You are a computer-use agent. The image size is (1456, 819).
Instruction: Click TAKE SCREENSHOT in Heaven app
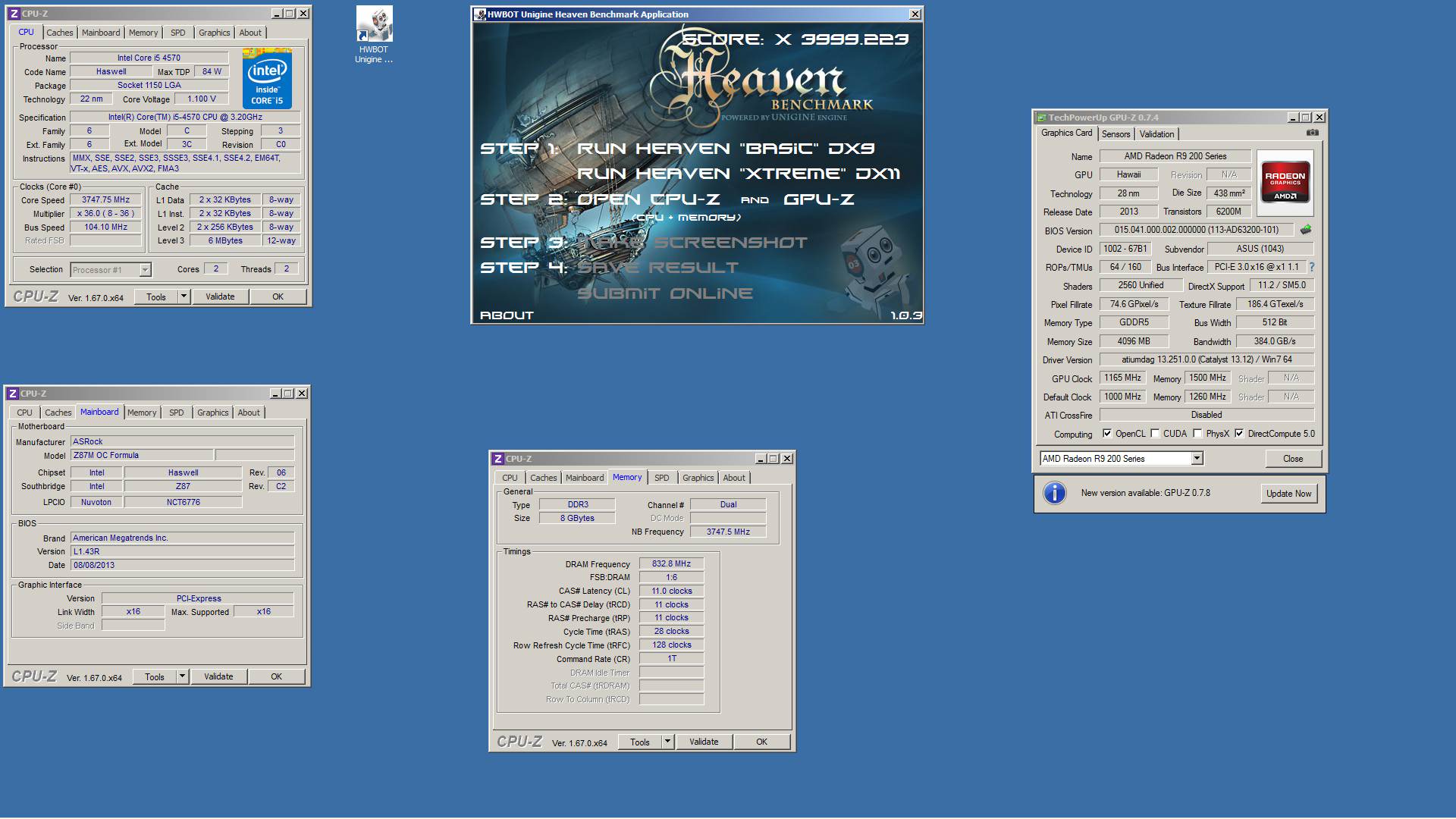[692, 243]
